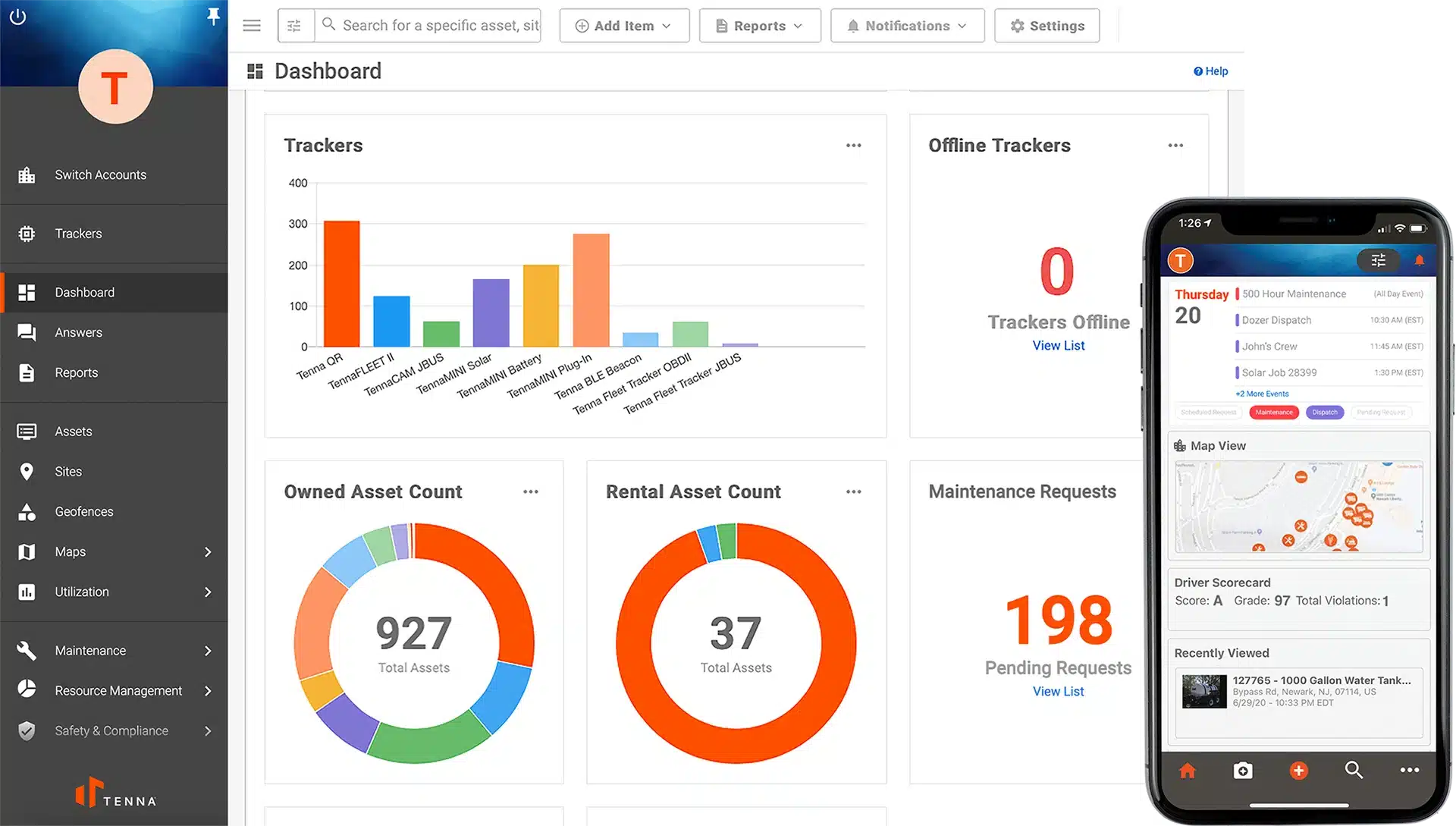Click the Maintenance wrench icon
Image resolution: width=1456 pixels, height=826 pixels.
(x=27, y=651)
